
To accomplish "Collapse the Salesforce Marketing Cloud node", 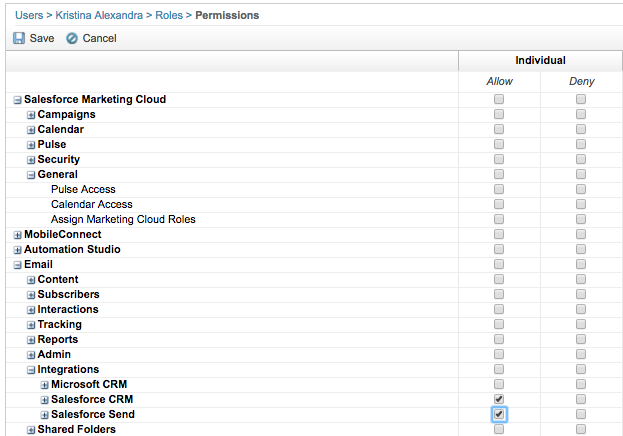I will [x=17, y=100].
